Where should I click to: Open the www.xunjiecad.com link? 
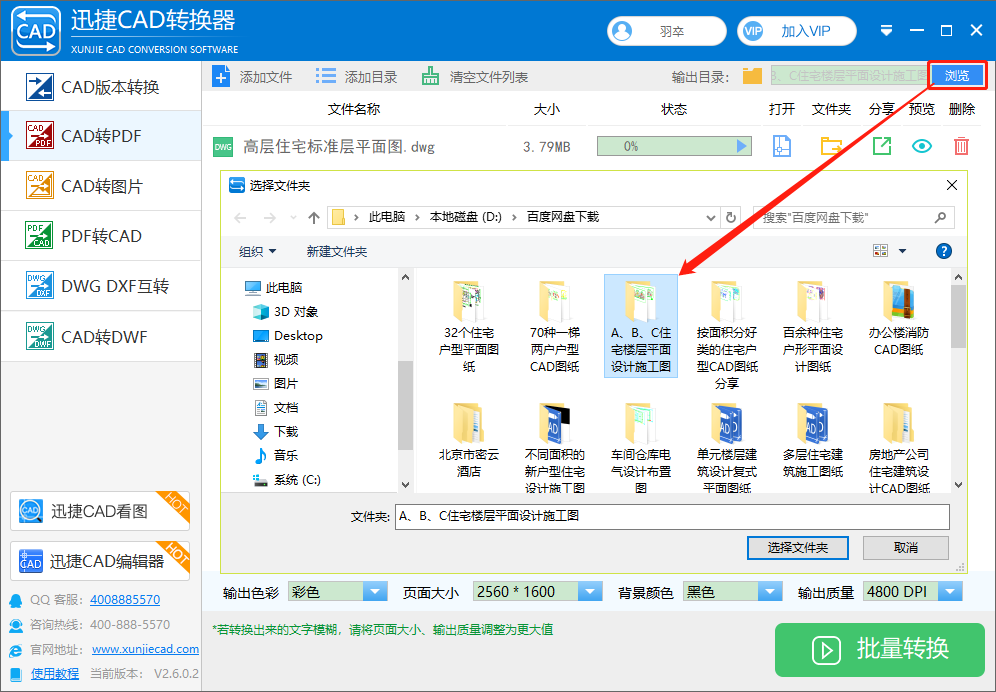pos(145,649)
